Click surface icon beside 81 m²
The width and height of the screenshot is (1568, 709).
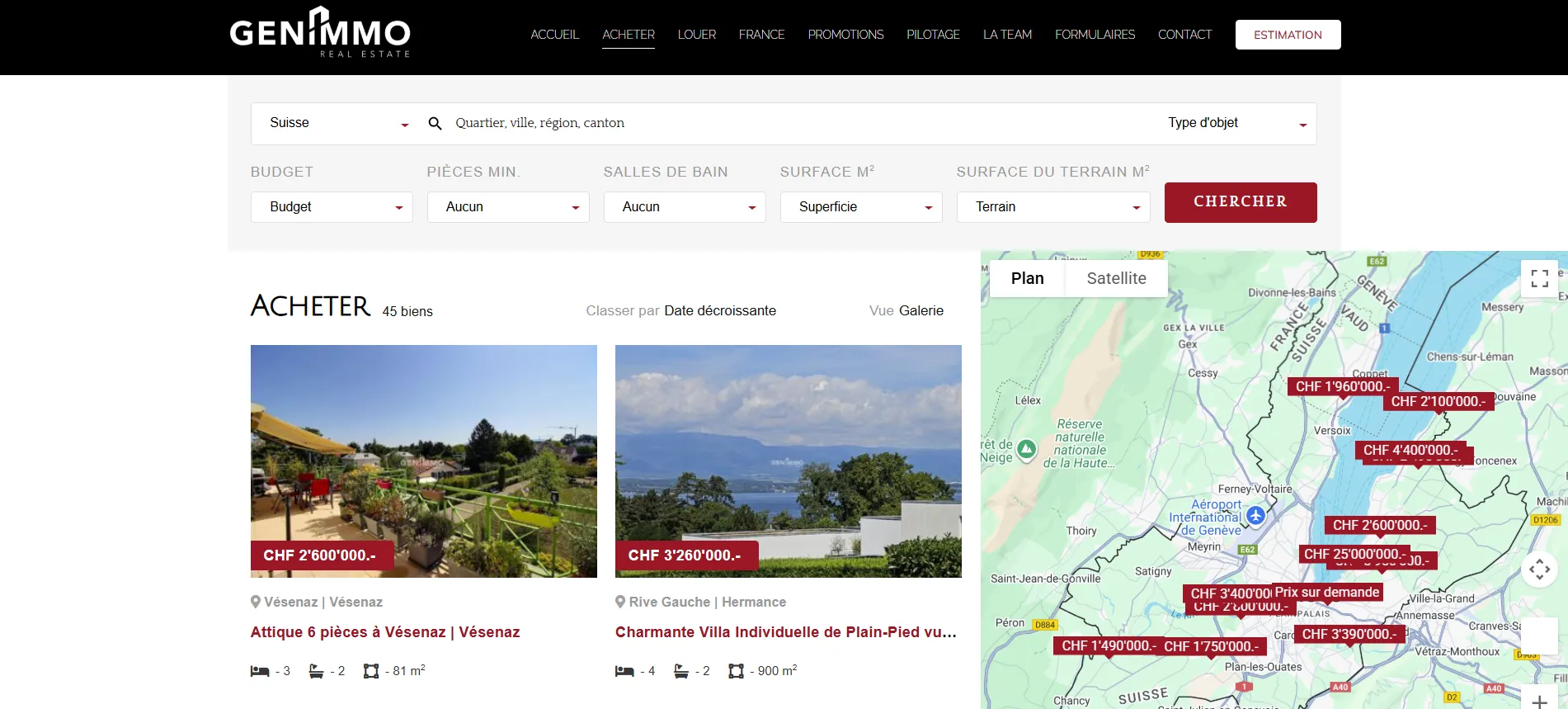pyautogui.click(x=371, y=671)
